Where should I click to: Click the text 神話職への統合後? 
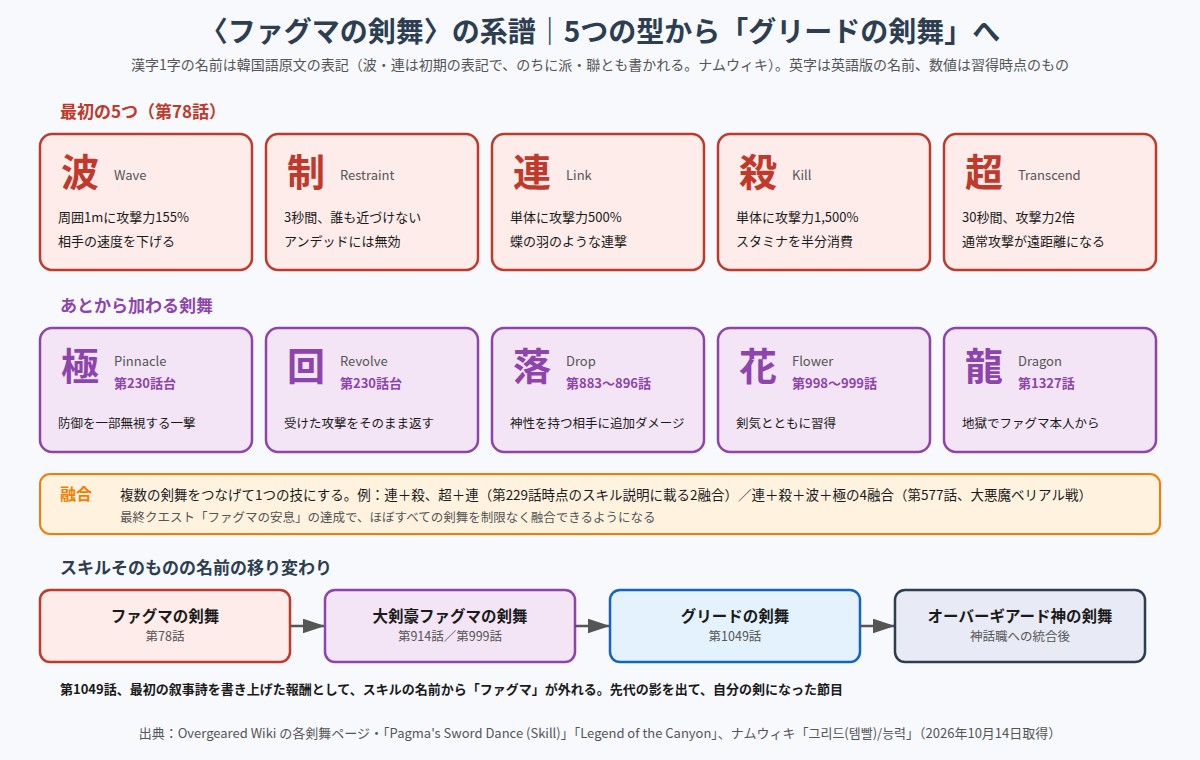click(x=1020, y=636)
